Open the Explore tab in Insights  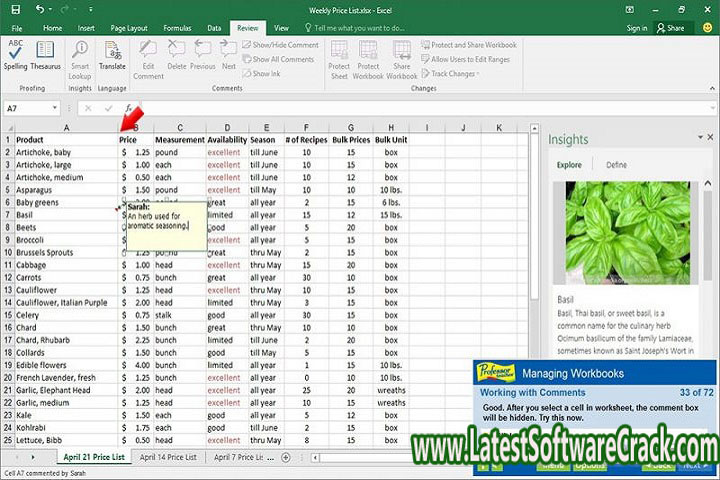[x=569, y=165]
